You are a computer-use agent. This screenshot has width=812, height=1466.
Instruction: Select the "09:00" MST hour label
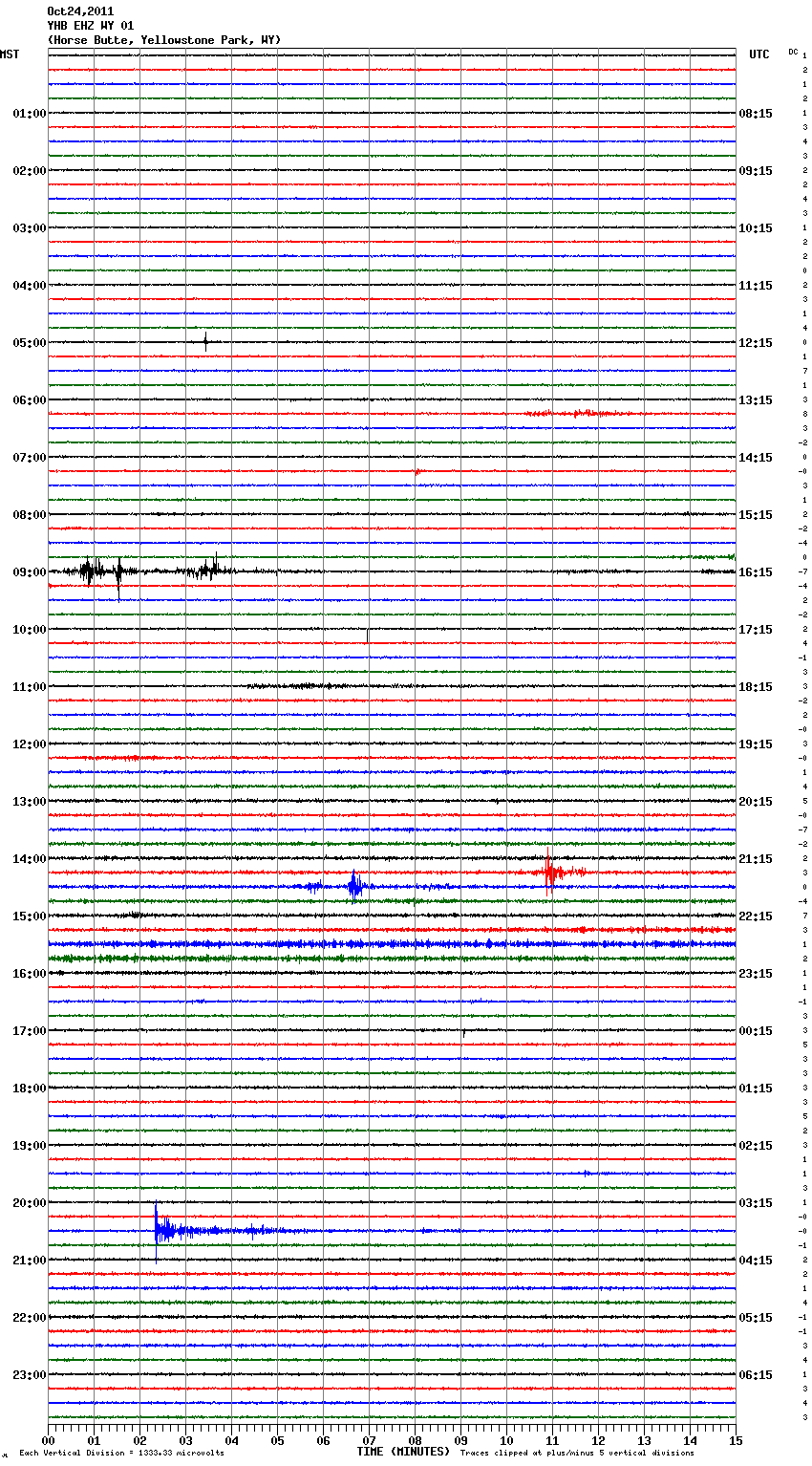[x=30, y=572]
